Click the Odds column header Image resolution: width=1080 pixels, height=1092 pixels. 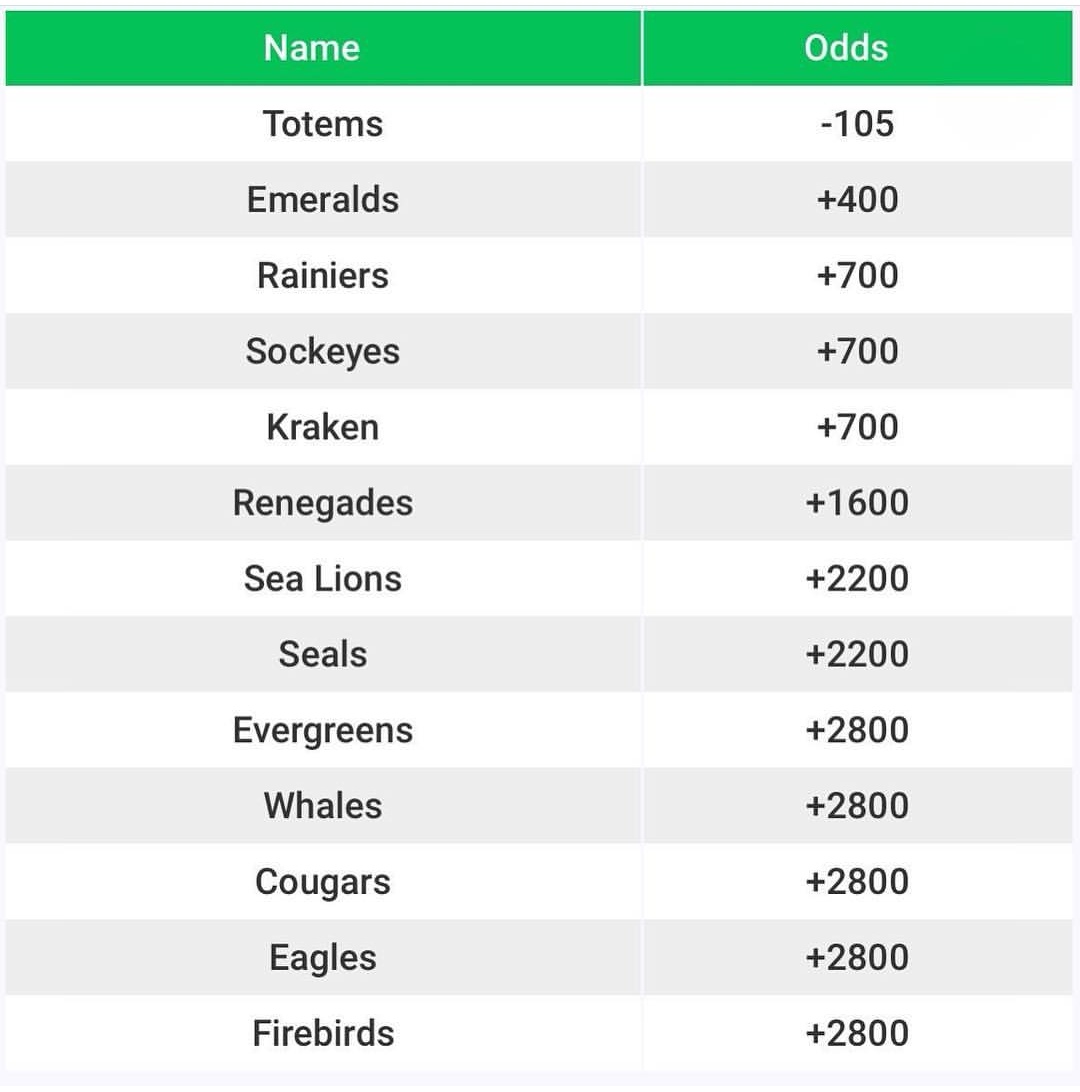846,48
